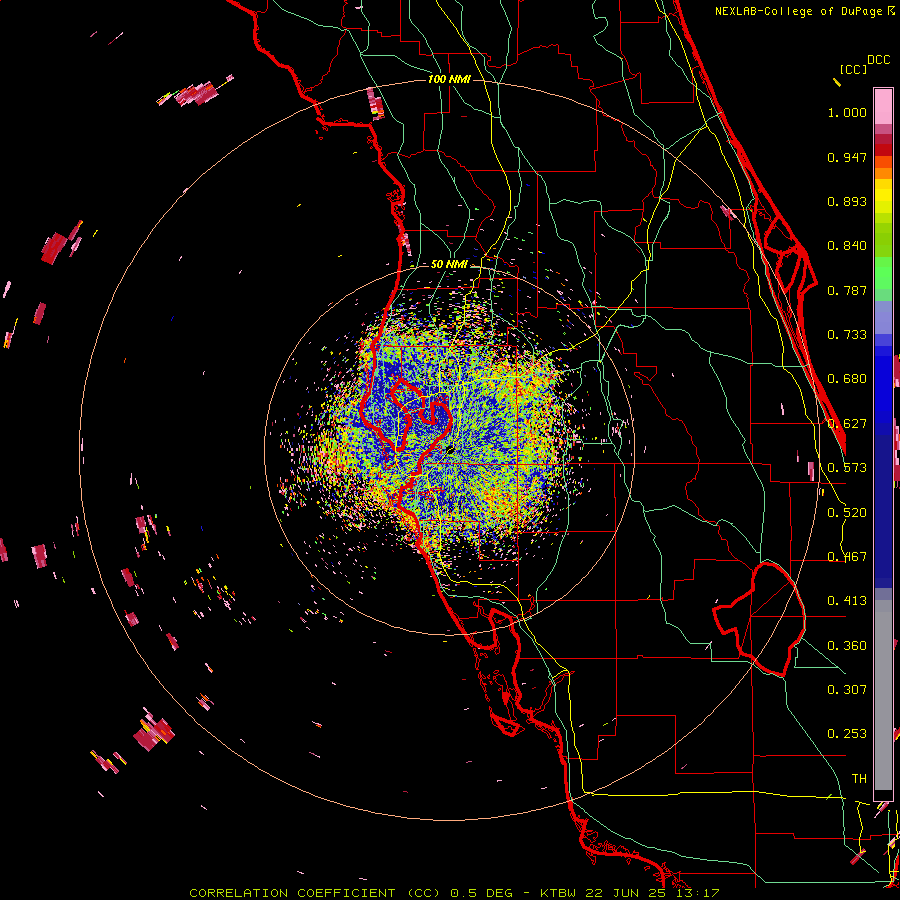This screenshot has width=900, height=900.
Task: Select the 0.520 color scale value
Action: 847,513
